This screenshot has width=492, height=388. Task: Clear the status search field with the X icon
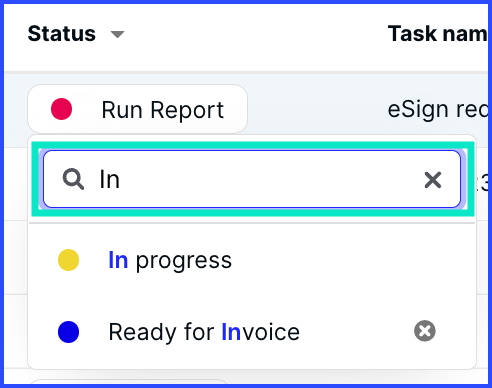433,180
